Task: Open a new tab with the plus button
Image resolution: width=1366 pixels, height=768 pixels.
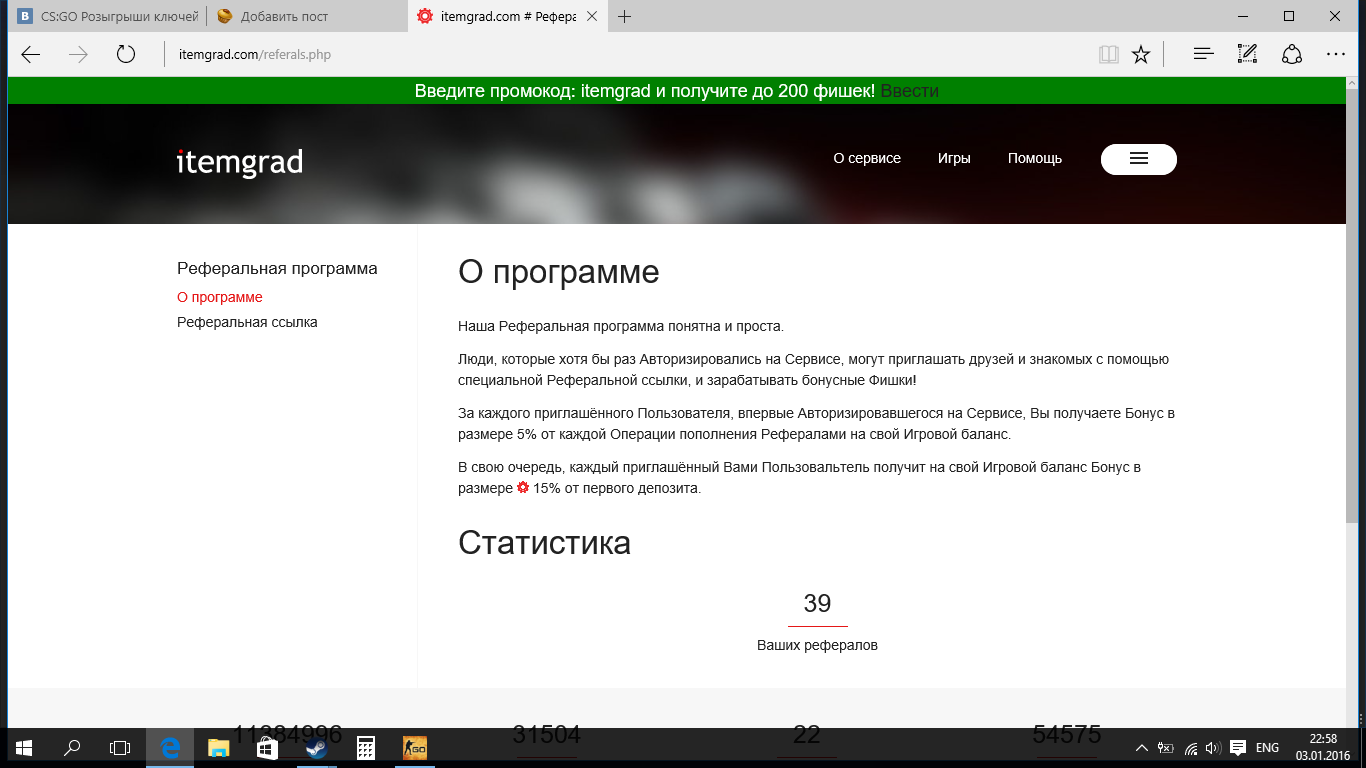Action: (x=625, y=16)
